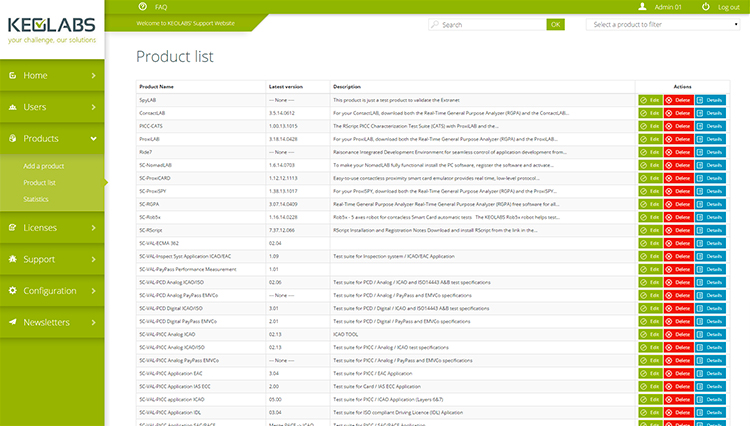
Task: View Details of SC-NomadLAB product
Action: click(710, 165)
